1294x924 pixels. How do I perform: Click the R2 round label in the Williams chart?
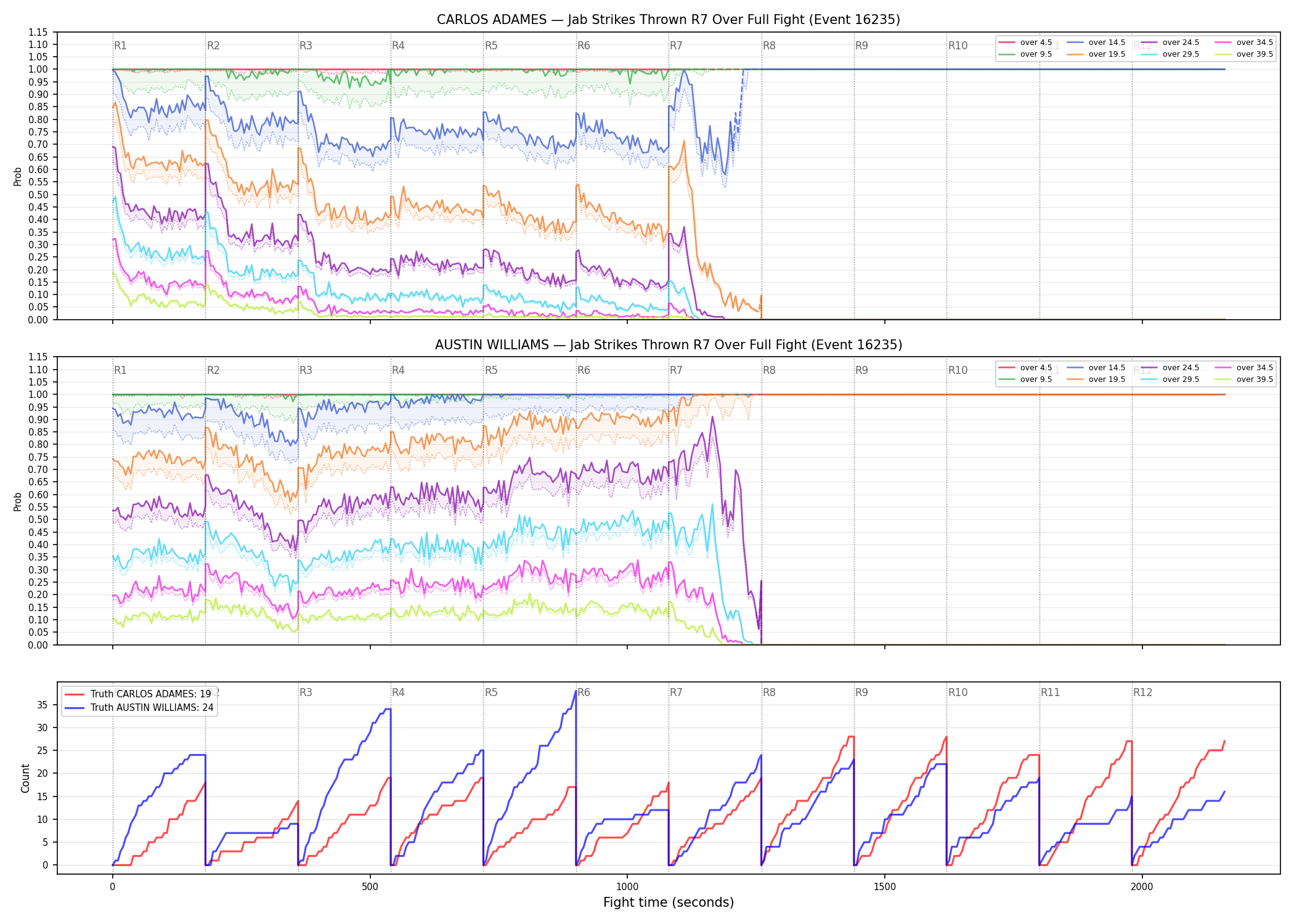coord(213,370)
